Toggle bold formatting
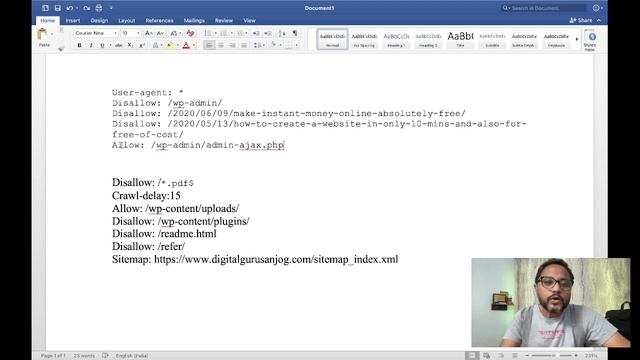 79,45
